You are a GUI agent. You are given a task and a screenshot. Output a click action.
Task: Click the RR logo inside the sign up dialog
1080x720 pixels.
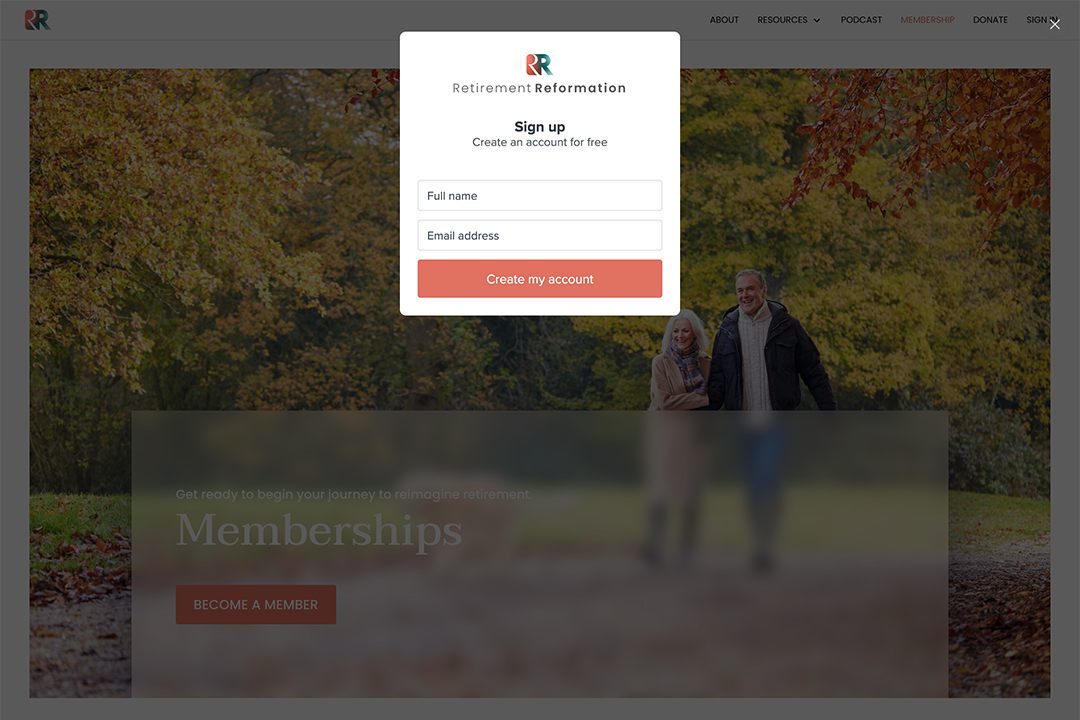tap(539, 65)
